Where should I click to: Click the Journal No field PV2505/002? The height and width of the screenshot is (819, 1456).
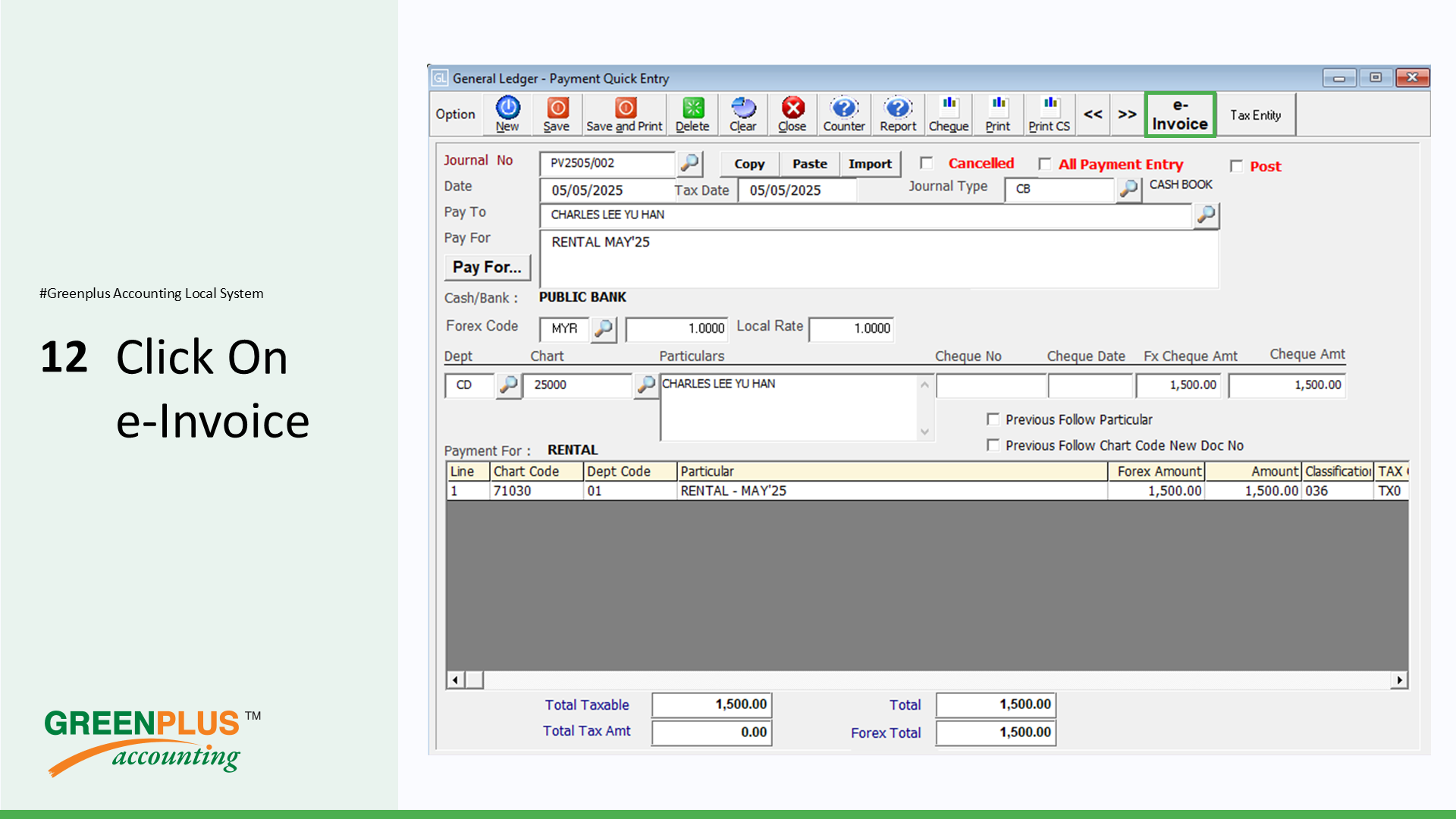(607, 163)
